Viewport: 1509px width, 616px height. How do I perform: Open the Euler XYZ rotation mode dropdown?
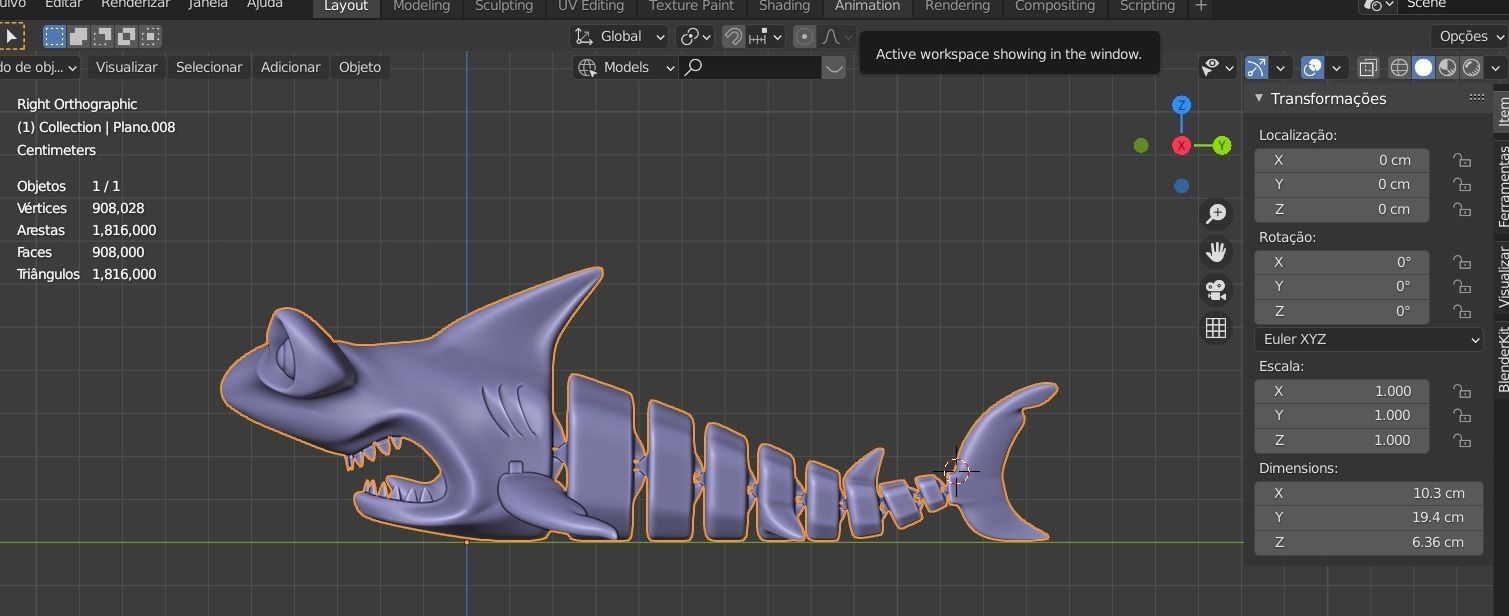(x=1368, y=339)
